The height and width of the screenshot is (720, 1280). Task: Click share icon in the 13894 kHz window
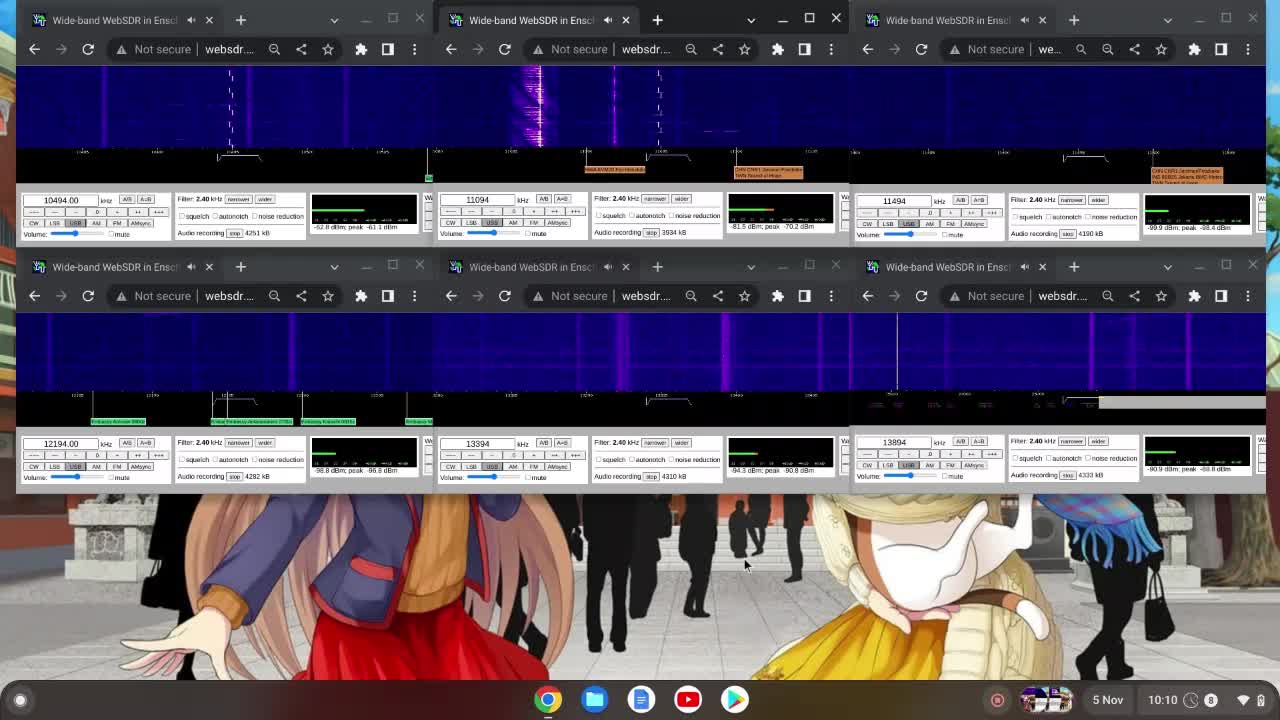tap(1134, 296)
